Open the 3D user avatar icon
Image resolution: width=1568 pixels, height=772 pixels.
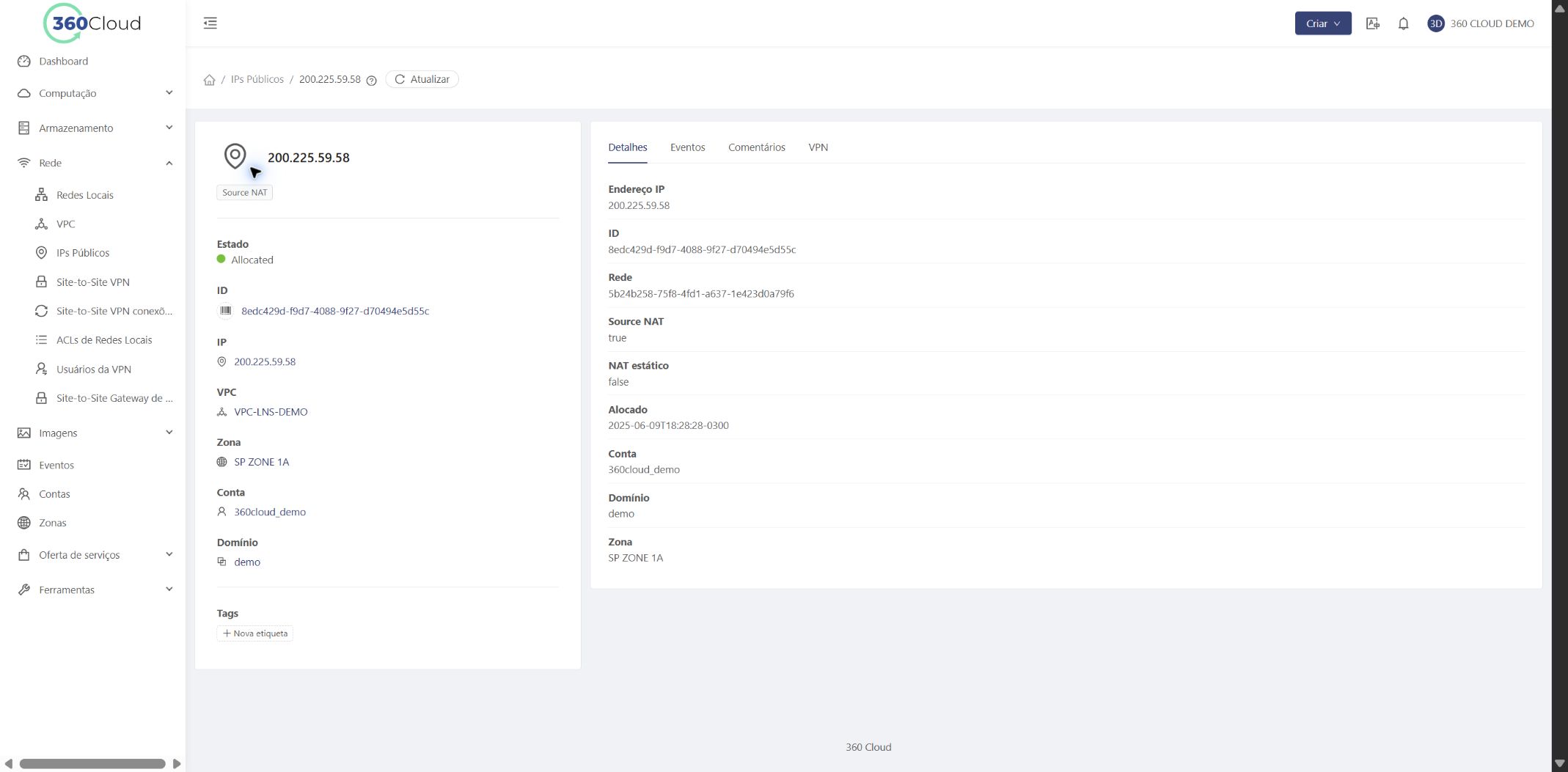click(x=1435, y=23)
